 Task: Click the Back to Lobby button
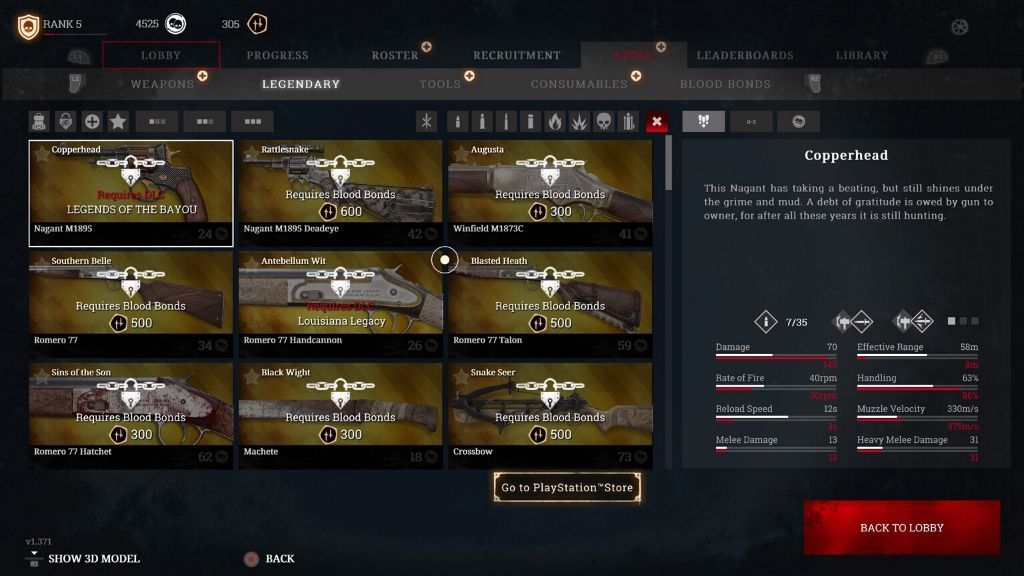click(902, 528)
